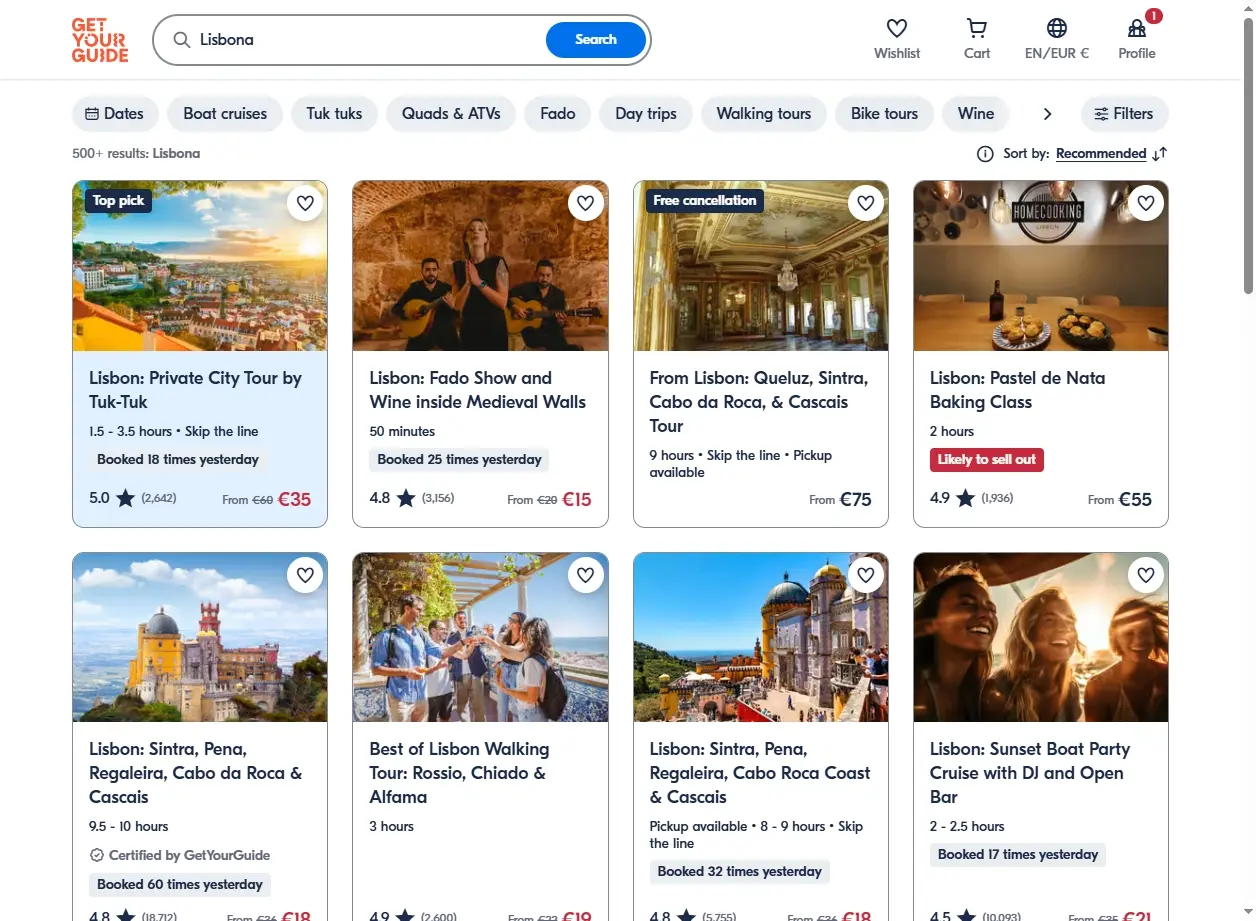The width and height of the screenshot is (1256, 921).
Task: Heart the Sunset Boat Party Cruise card
Action: 1146,575
